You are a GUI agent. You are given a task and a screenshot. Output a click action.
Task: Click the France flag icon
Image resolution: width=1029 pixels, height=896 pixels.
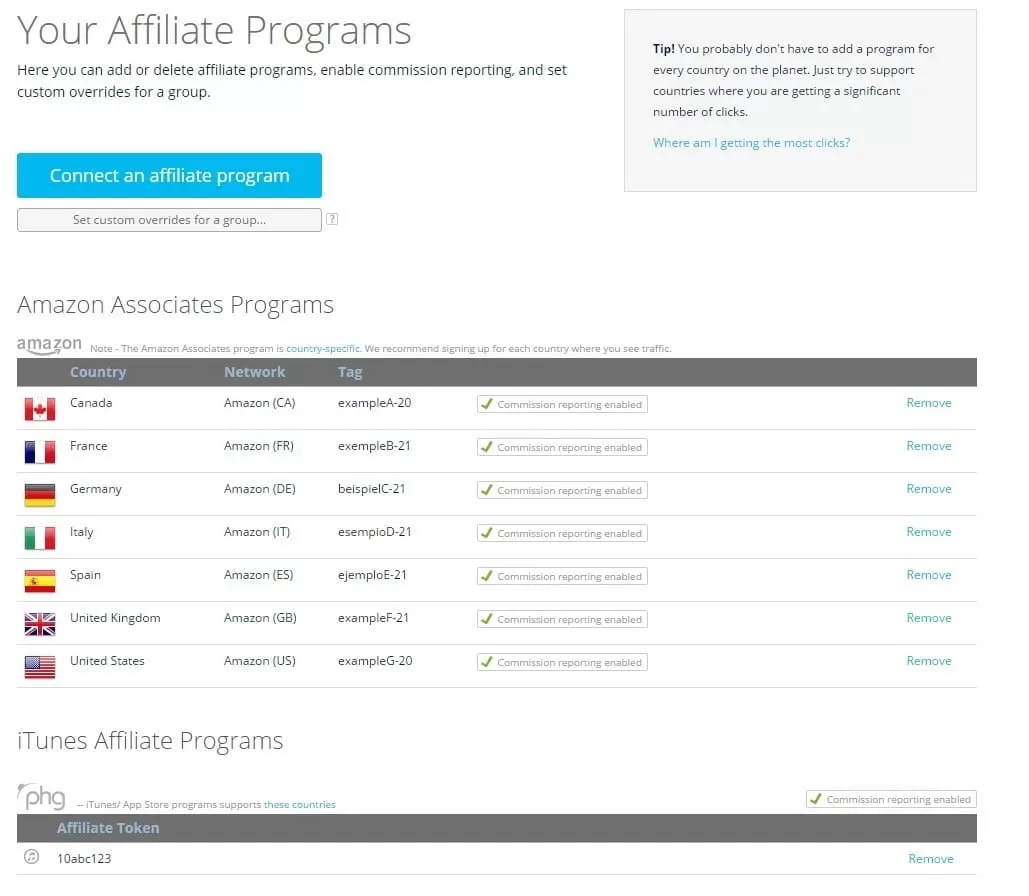40,452
